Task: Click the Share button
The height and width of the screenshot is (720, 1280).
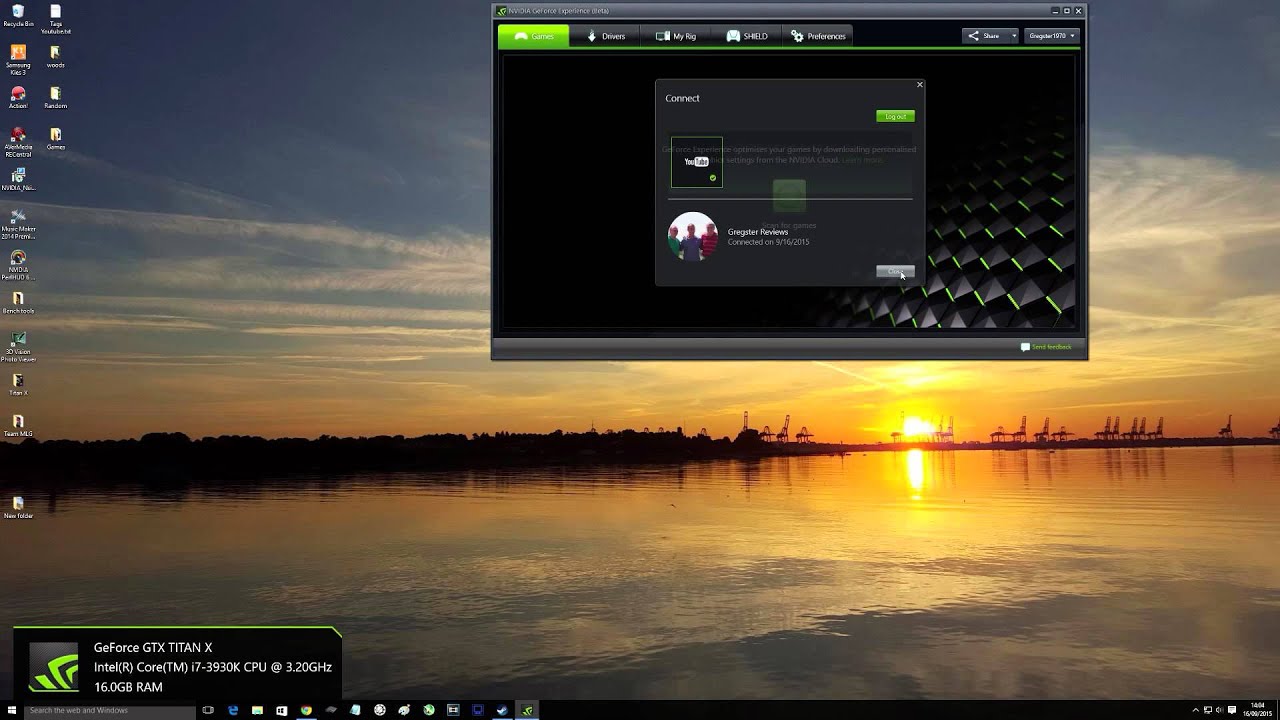Action: 984,36
